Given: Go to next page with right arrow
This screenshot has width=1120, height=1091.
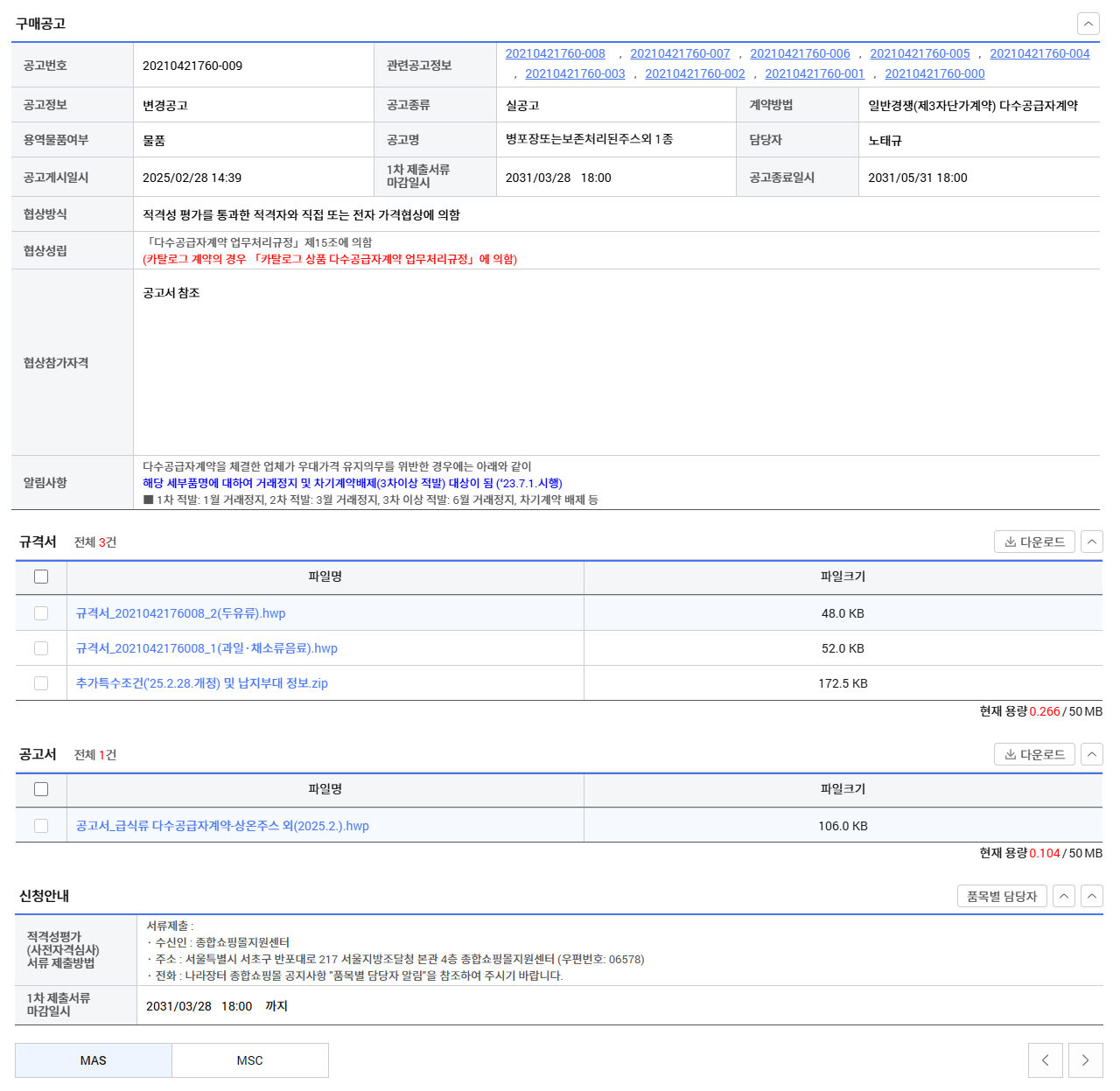Looking at the screenshot, I should (1085, 1060).
